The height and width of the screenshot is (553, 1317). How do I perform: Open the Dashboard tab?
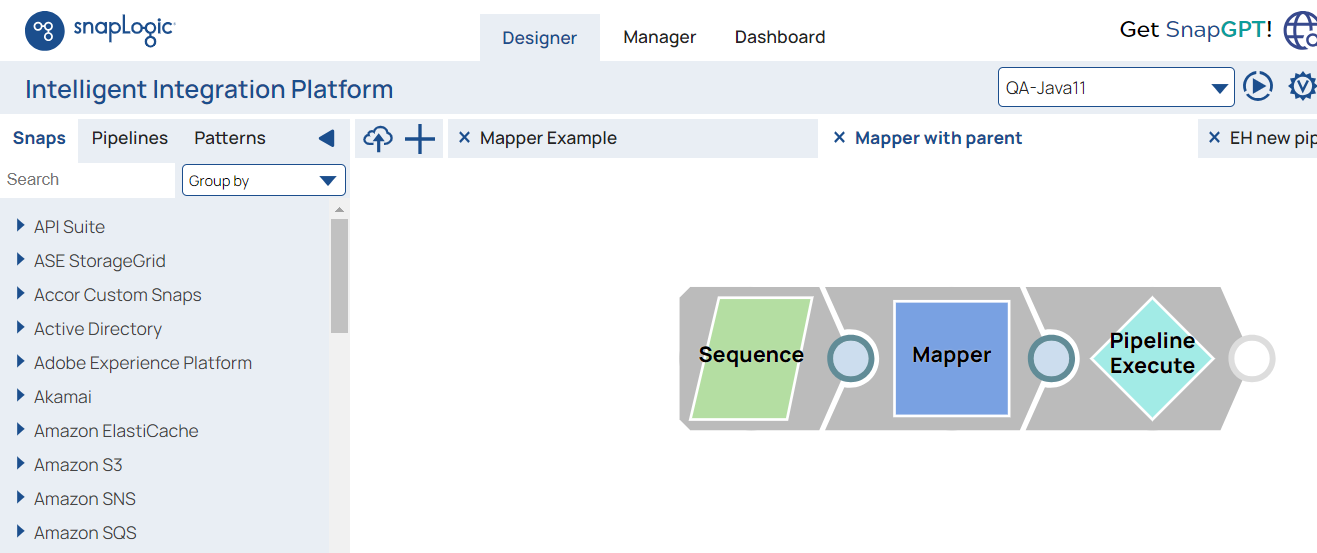click(779, 37)
